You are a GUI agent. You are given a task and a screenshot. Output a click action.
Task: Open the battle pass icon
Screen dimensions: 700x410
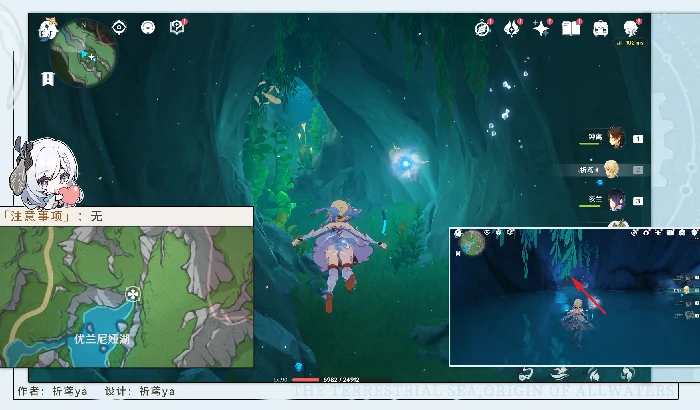click(x=512, y=28)
